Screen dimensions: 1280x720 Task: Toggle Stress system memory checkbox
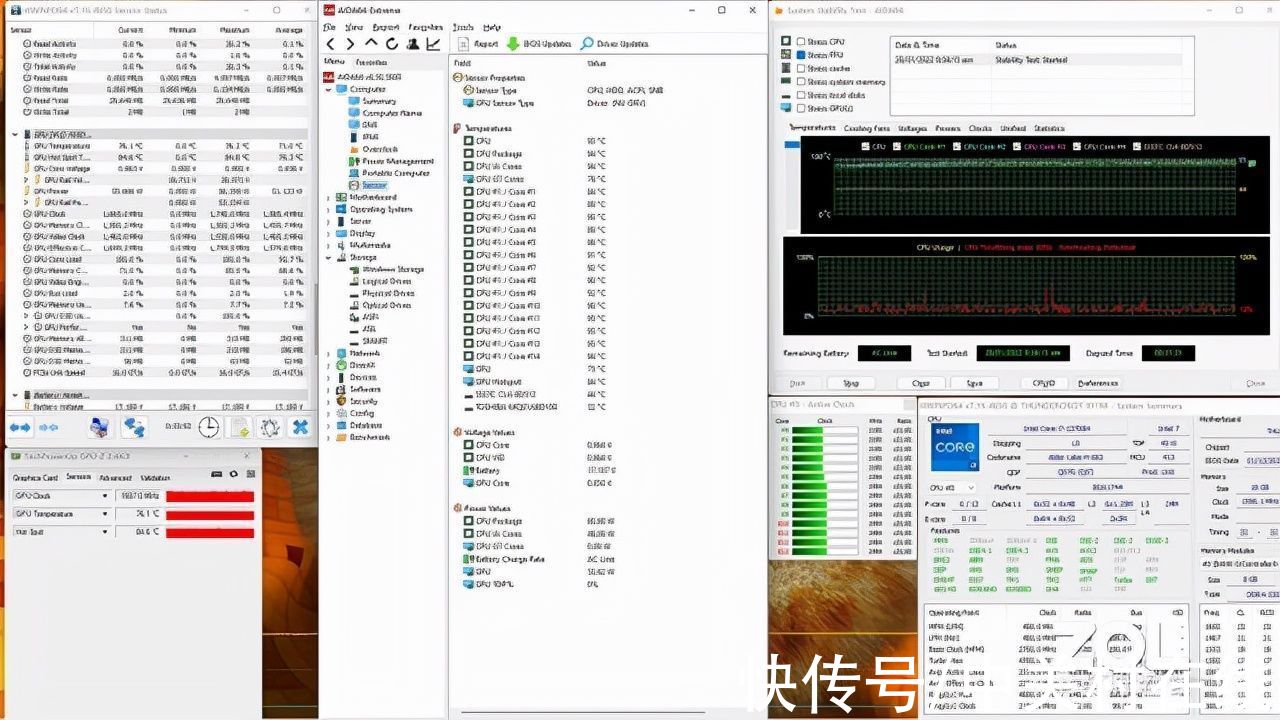(x=801, y=82)
